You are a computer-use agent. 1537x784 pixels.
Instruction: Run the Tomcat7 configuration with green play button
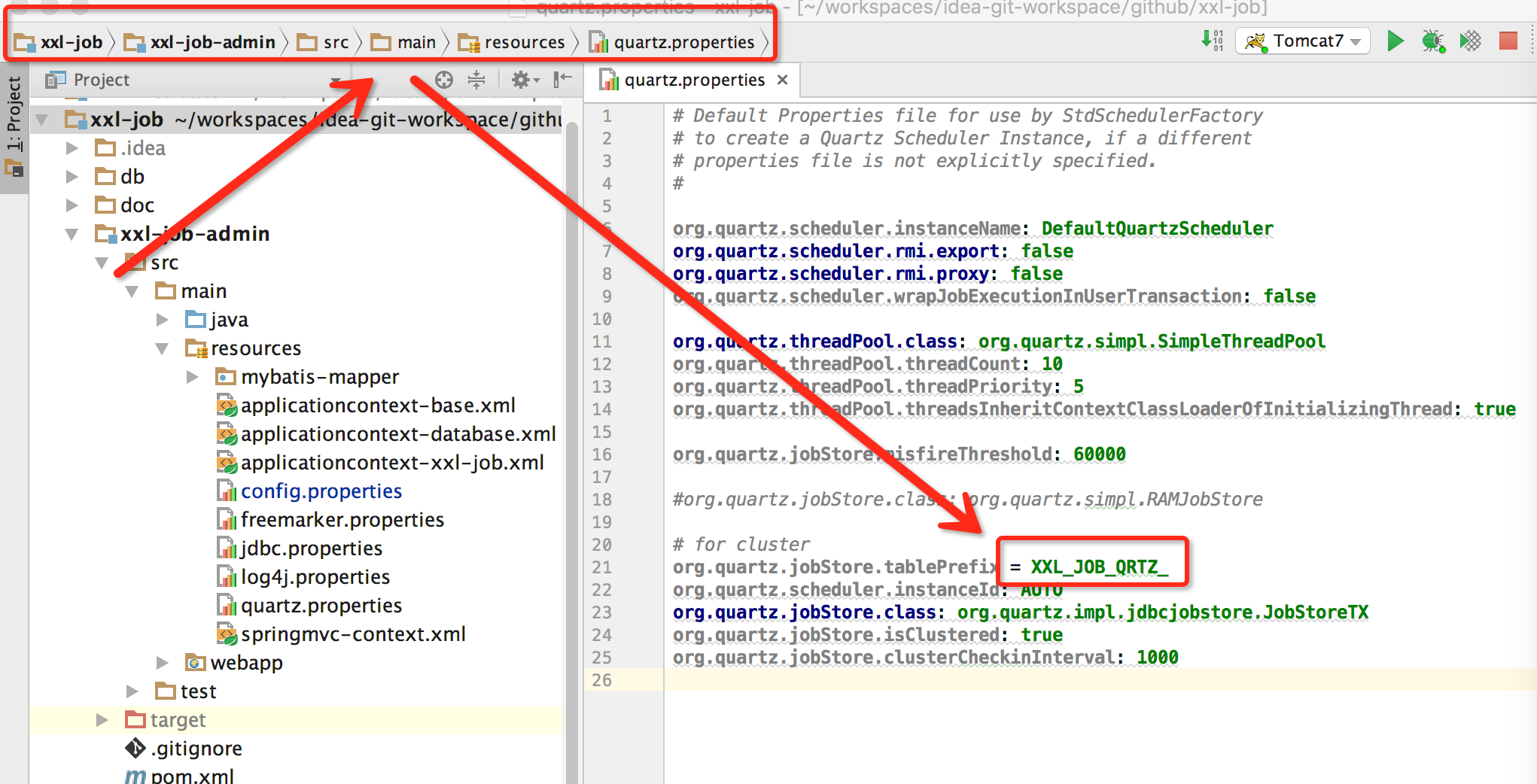click(x=1395, y=41)
